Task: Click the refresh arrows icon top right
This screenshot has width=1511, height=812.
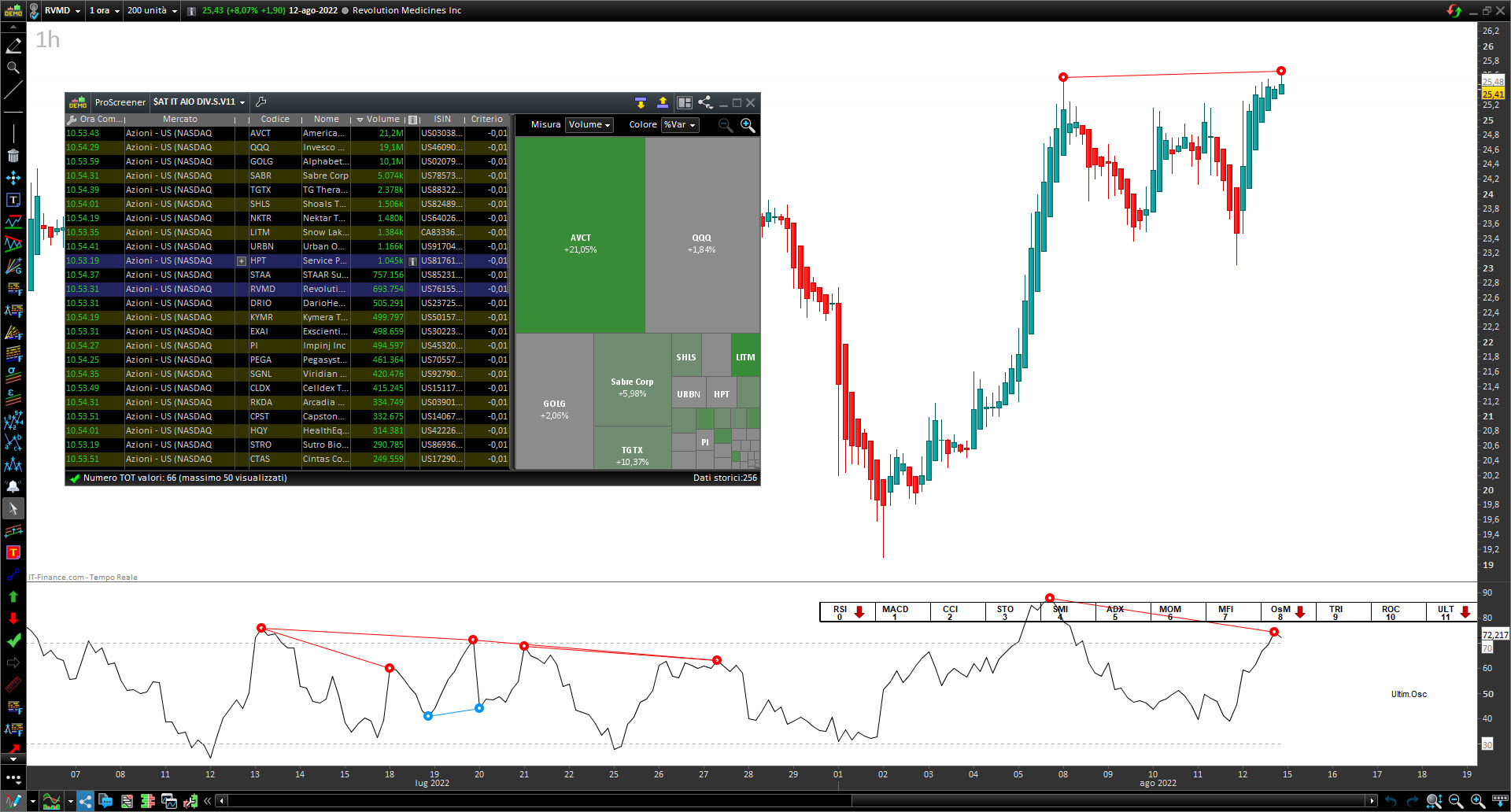Action: 1454,10
